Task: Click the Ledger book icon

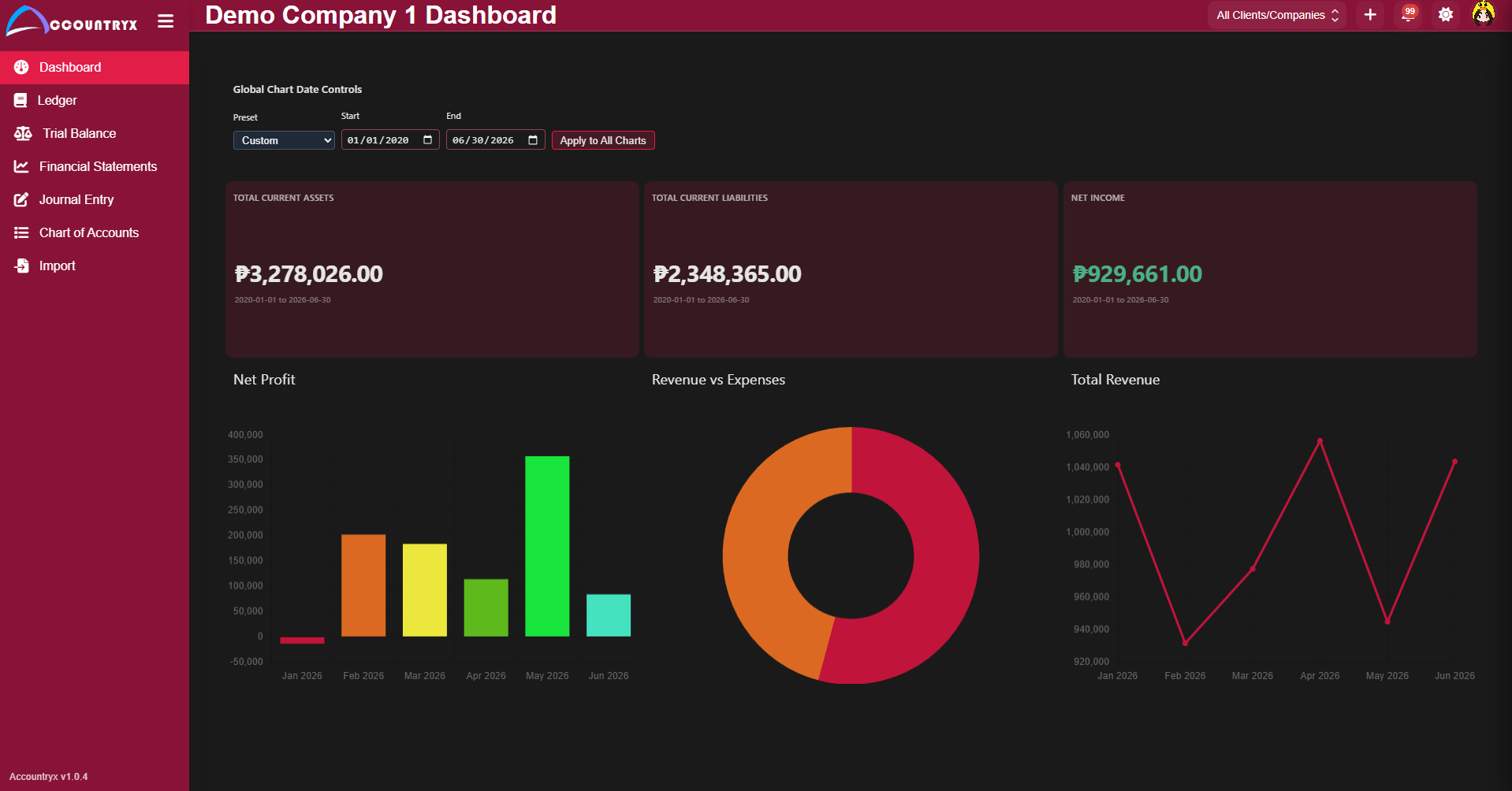Action: (20, 100)
